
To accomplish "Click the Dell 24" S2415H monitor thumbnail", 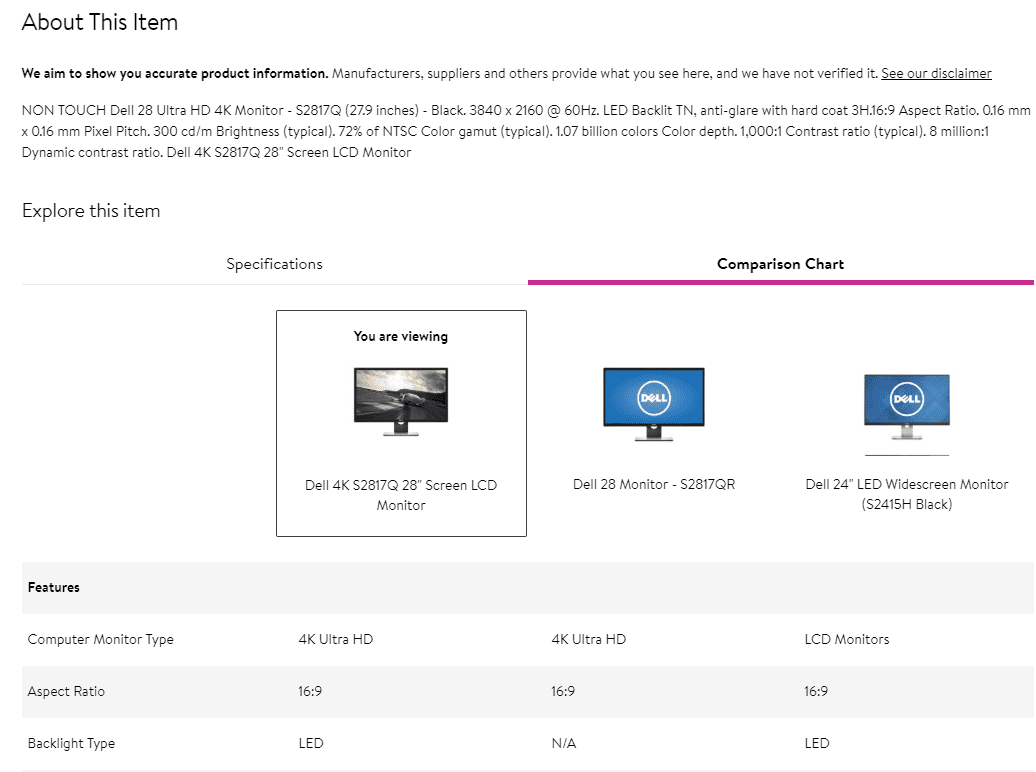I will click(x=906, y=406).
